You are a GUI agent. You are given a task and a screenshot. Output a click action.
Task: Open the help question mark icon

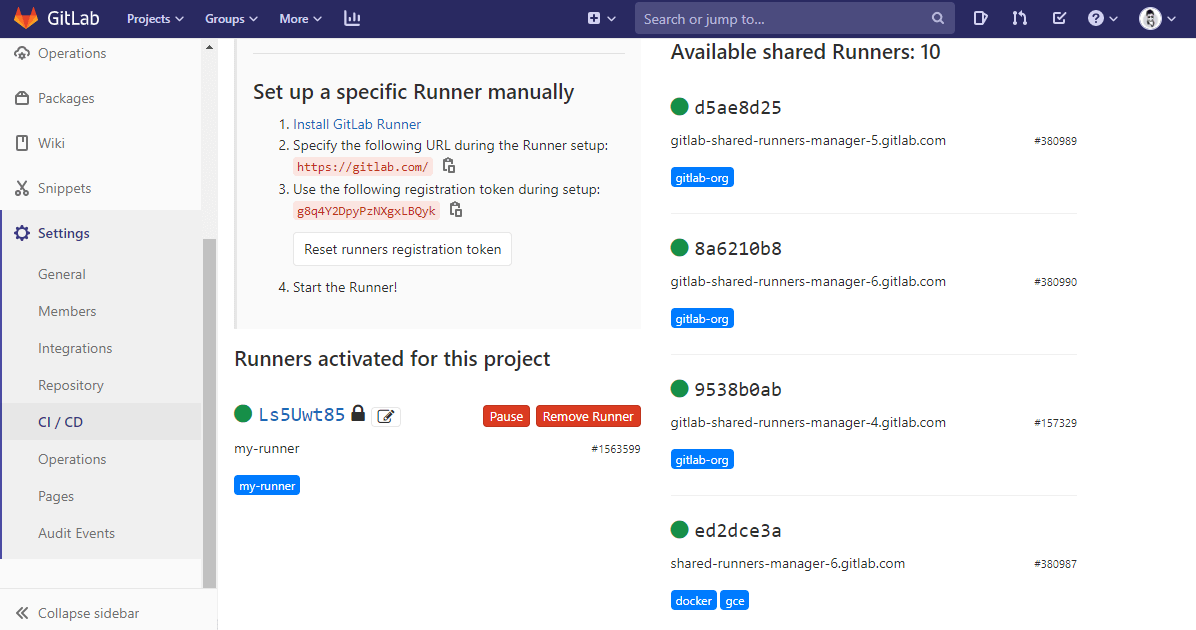point(1096,17)
